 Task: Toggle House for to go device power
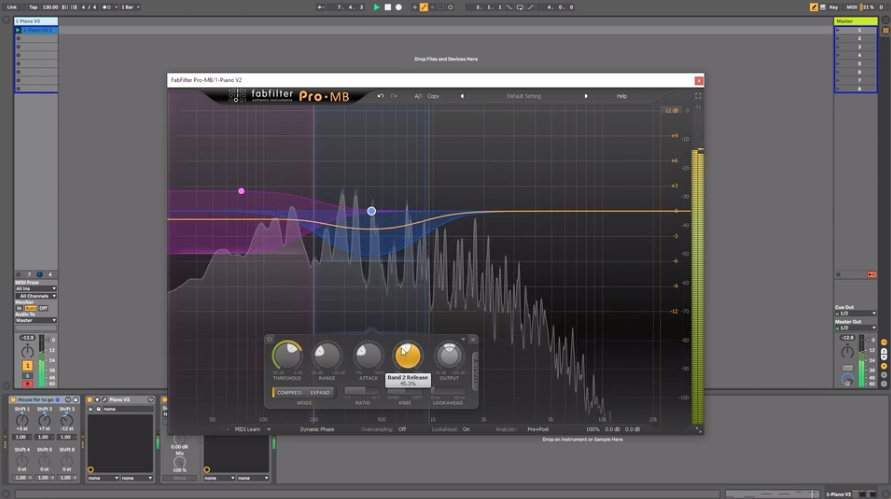(x=13, y=400)
